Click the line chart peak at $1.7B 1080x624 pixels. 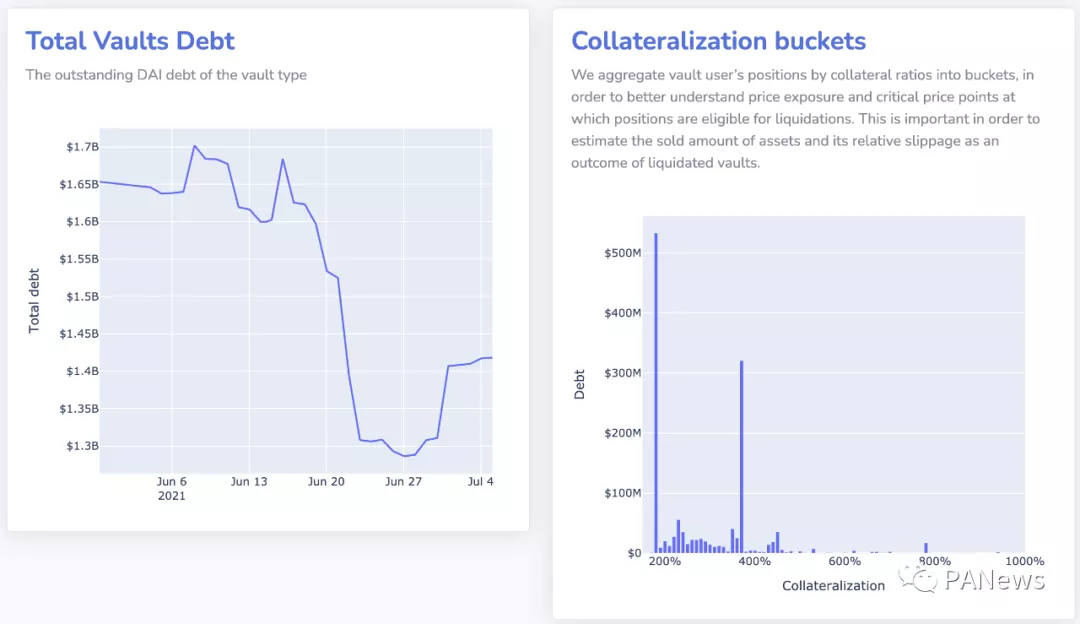195,146
